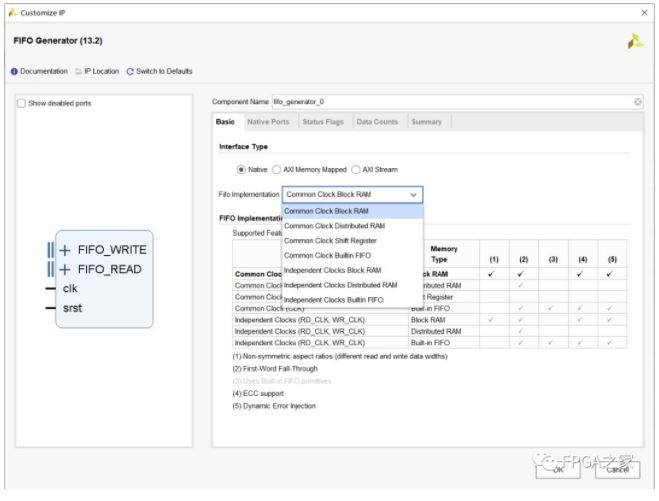Click the Cancel button
Screen dimensions: 659x501
click(617, 469)
